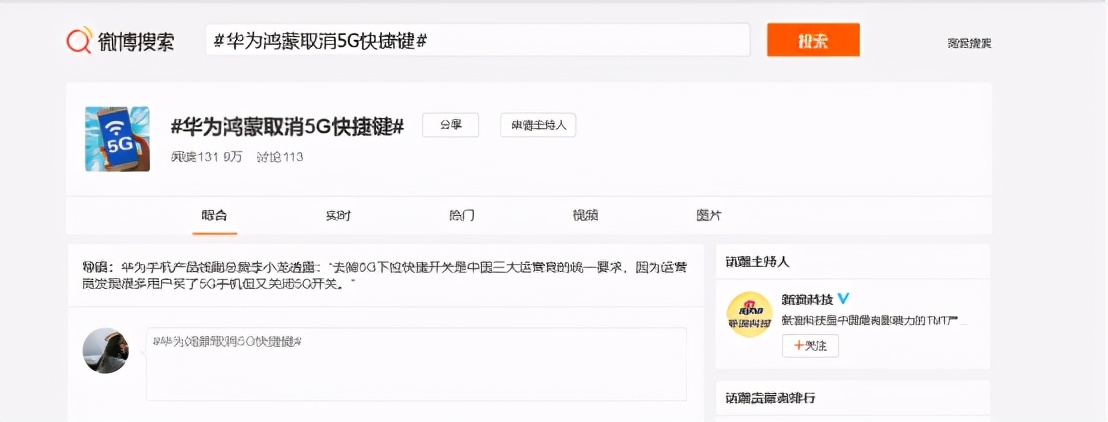
Task: Click the topic contributor ranking heading
Action: 770,399
